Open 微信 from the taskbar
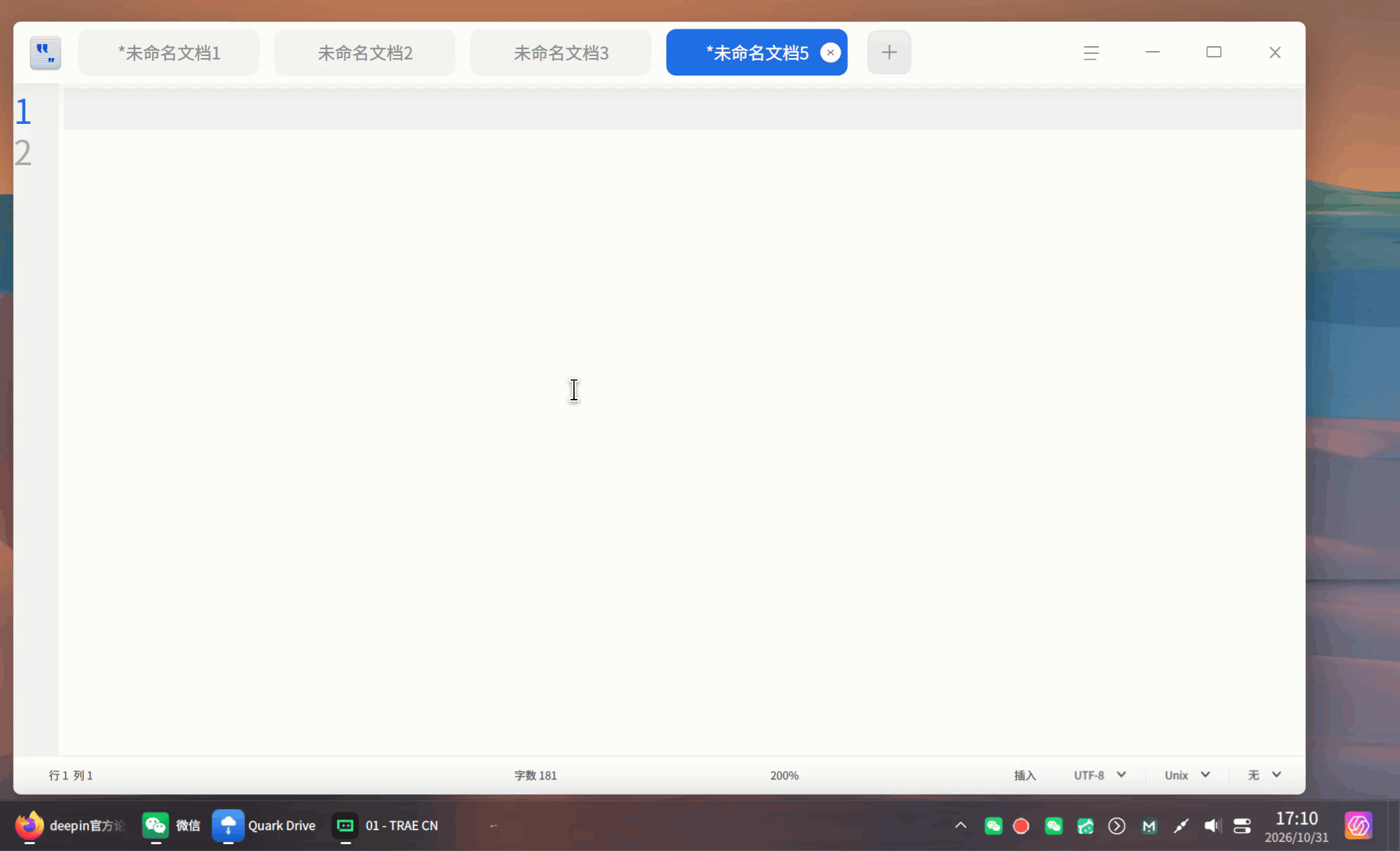The height and width of the screenshot is (851, 1400). coord(171,826)
